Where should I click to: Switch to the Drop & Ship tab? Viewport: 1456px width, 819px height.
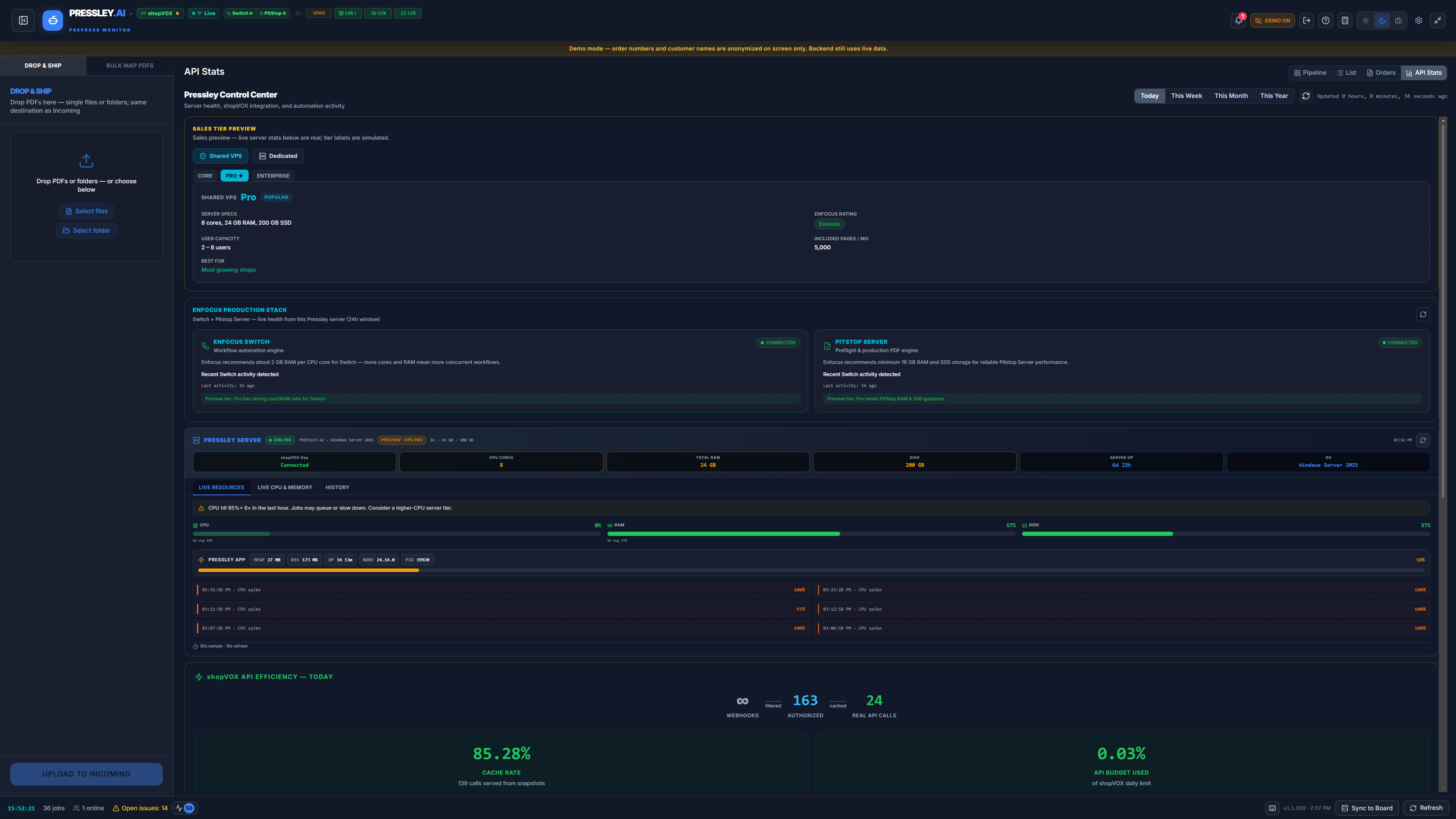pos(43,66)
